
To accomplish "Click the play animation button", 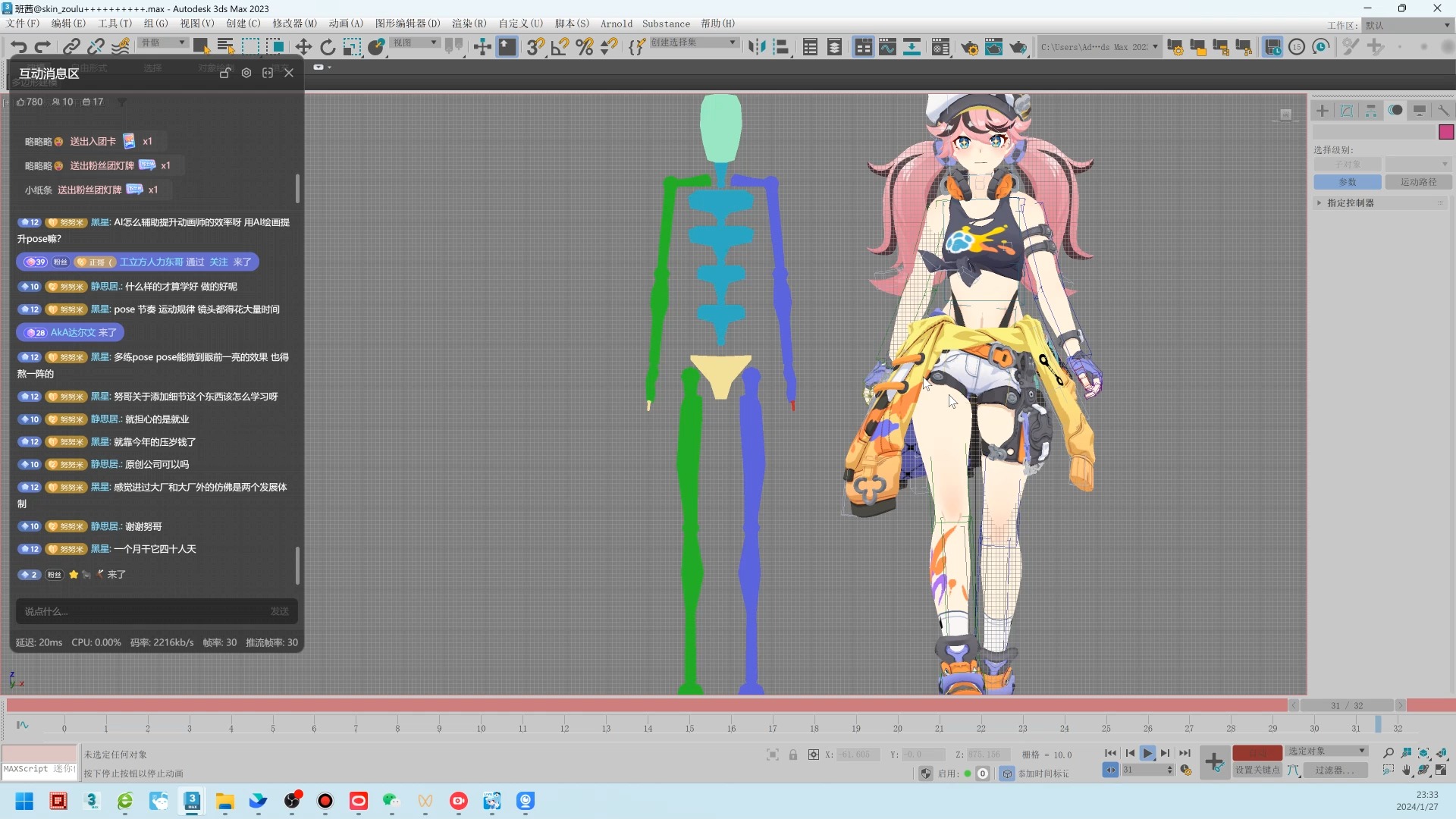I will [1147, 753].
